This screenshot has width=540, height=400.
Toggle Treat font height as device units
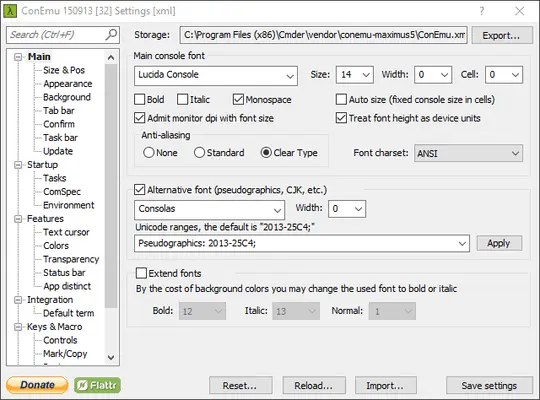[x=341, y=118]
